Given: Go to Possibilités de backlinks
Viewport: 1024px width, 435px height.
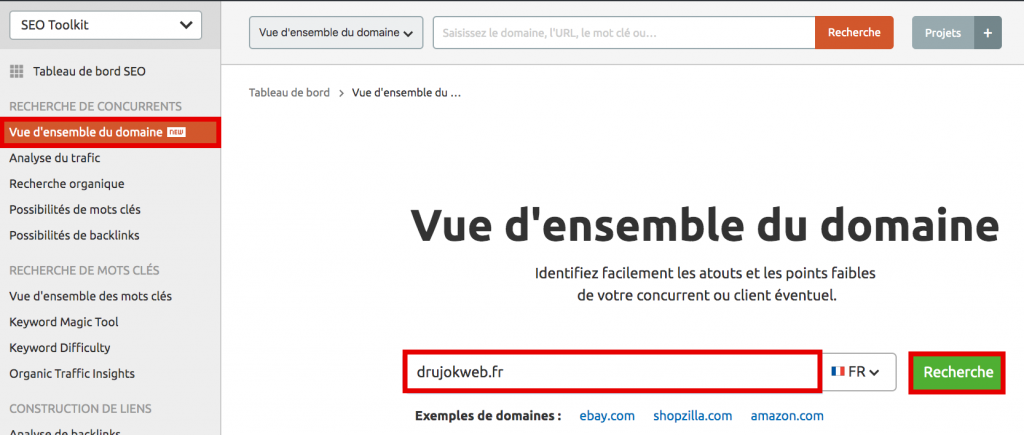Looking at the screenshot, I should click(74, 235).
